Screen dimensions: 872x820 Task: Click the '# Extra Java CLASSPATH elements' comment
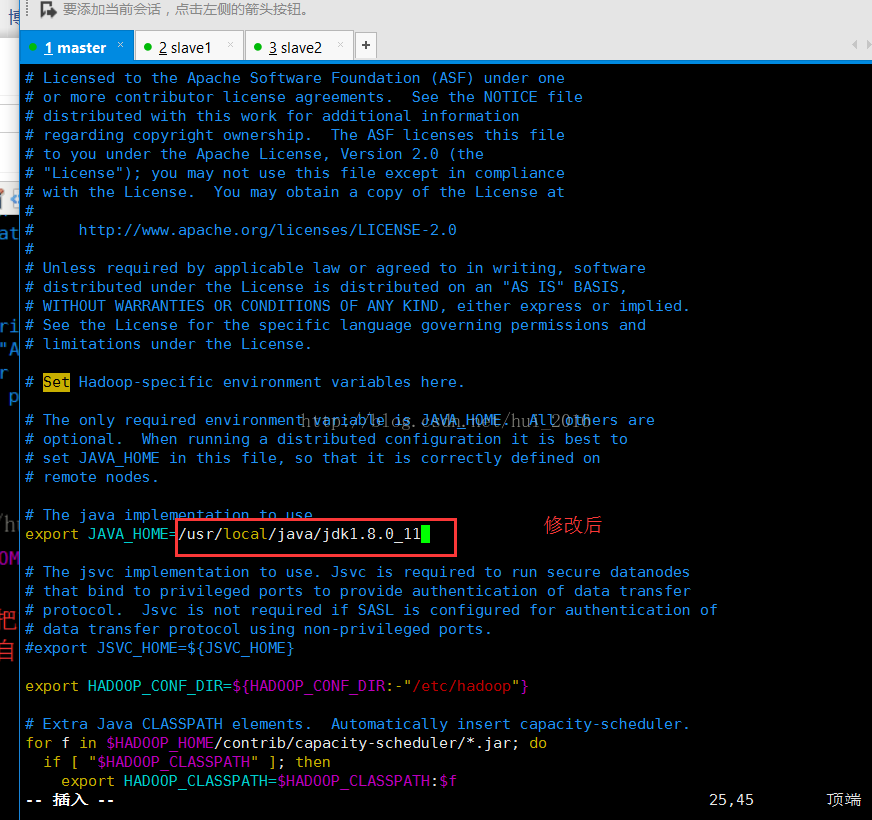click(357, 724)
